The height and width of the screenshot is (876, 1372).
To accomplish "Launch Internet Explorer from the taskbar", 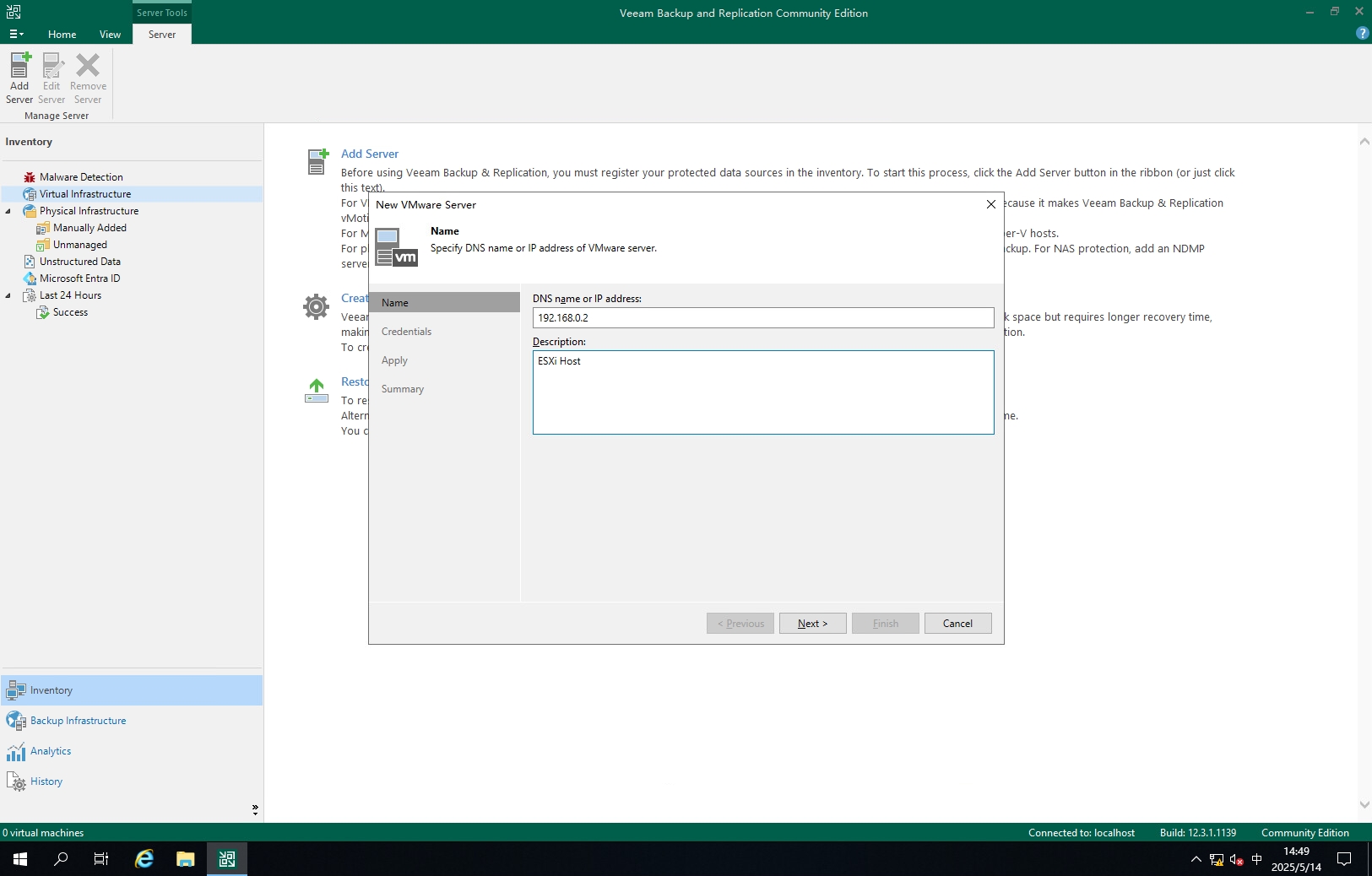I will 144,859.
